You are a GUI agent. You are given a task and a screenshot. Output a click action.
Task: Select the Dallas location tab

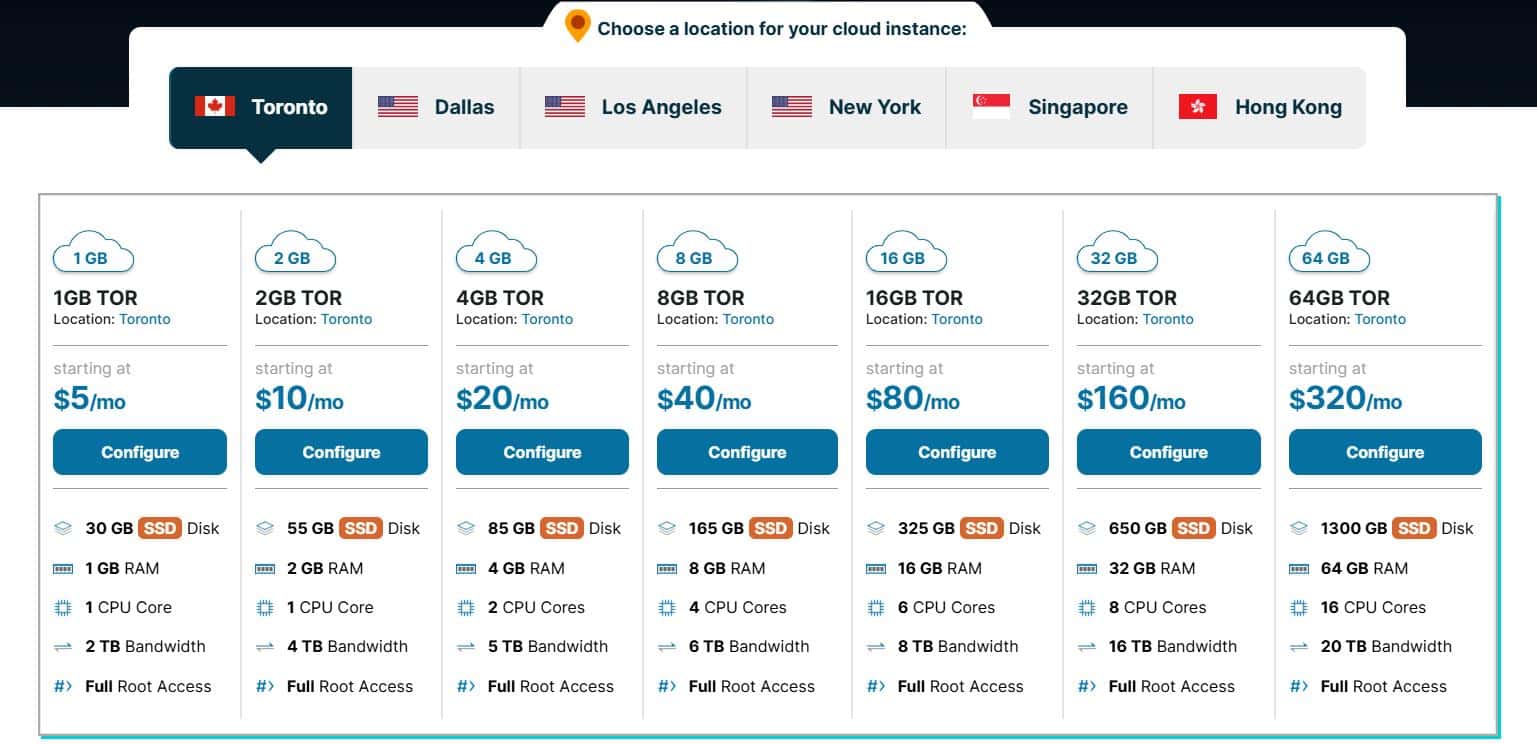click(x=436, y=107)
